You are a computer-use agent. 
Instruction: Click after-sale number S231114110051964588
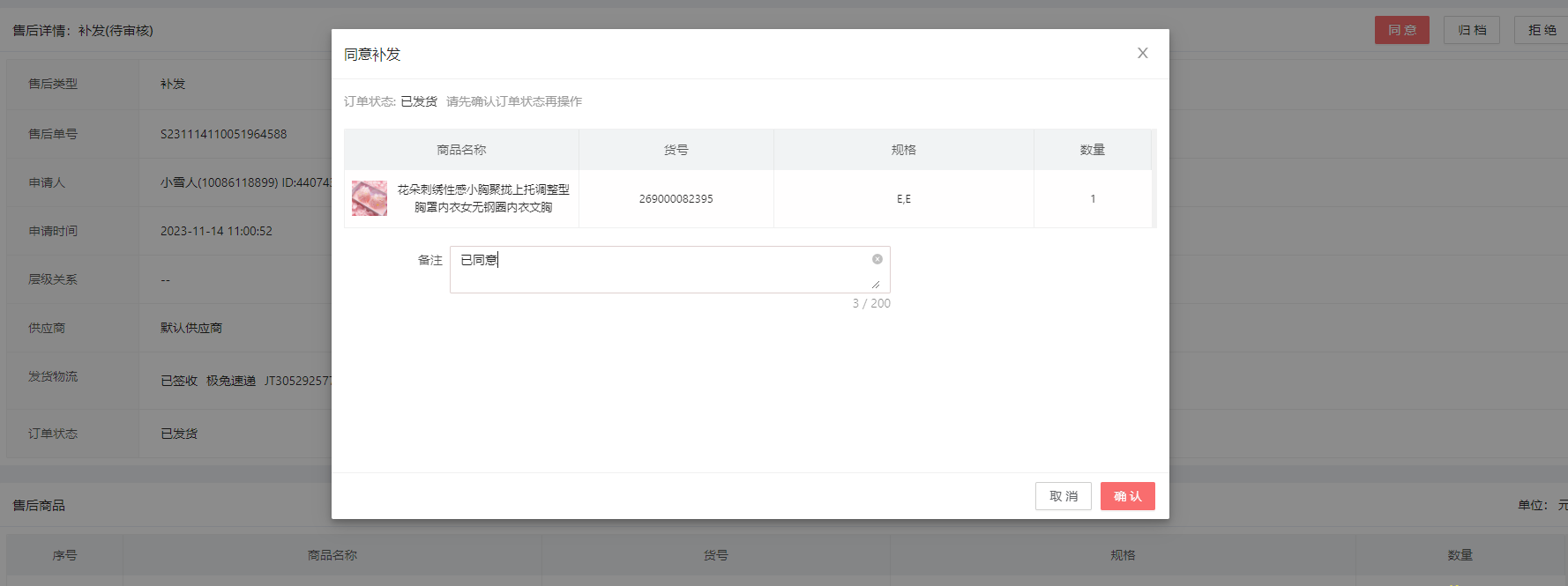tap(223, 134)
